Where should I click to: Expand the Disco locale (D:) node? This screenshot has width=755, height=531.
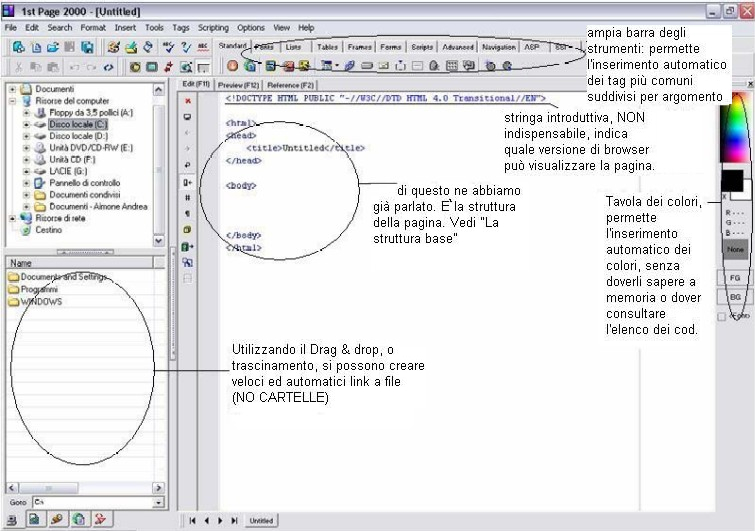[x=26, y=136]
